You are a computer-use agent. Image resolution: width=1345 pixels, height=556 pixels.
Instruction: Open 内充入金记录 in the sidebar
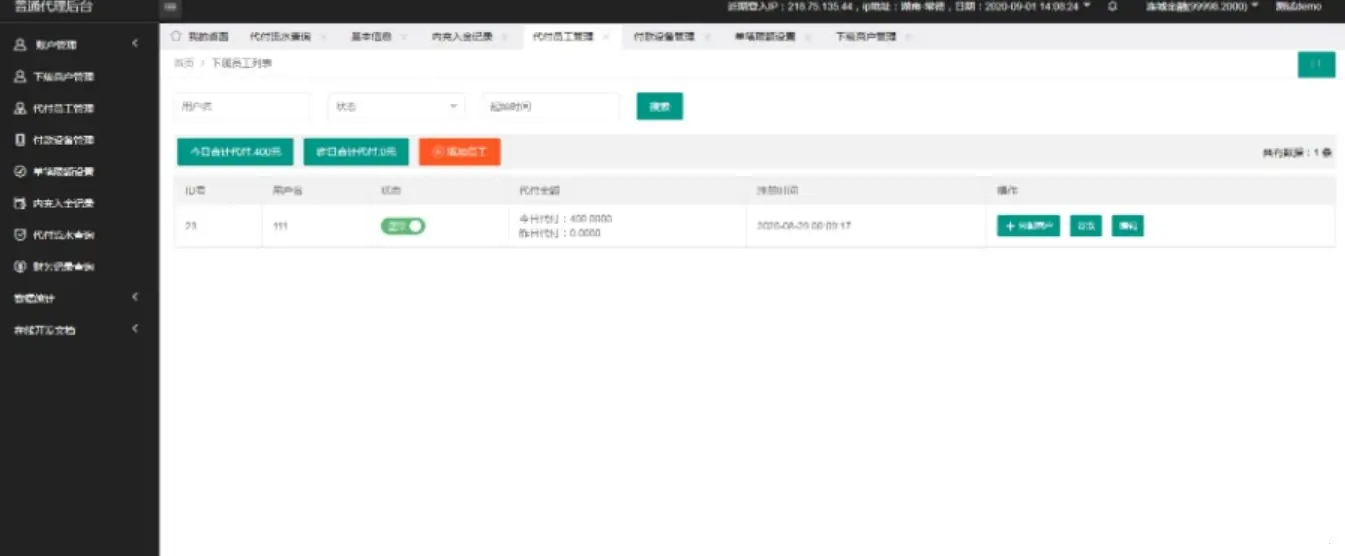63,204
